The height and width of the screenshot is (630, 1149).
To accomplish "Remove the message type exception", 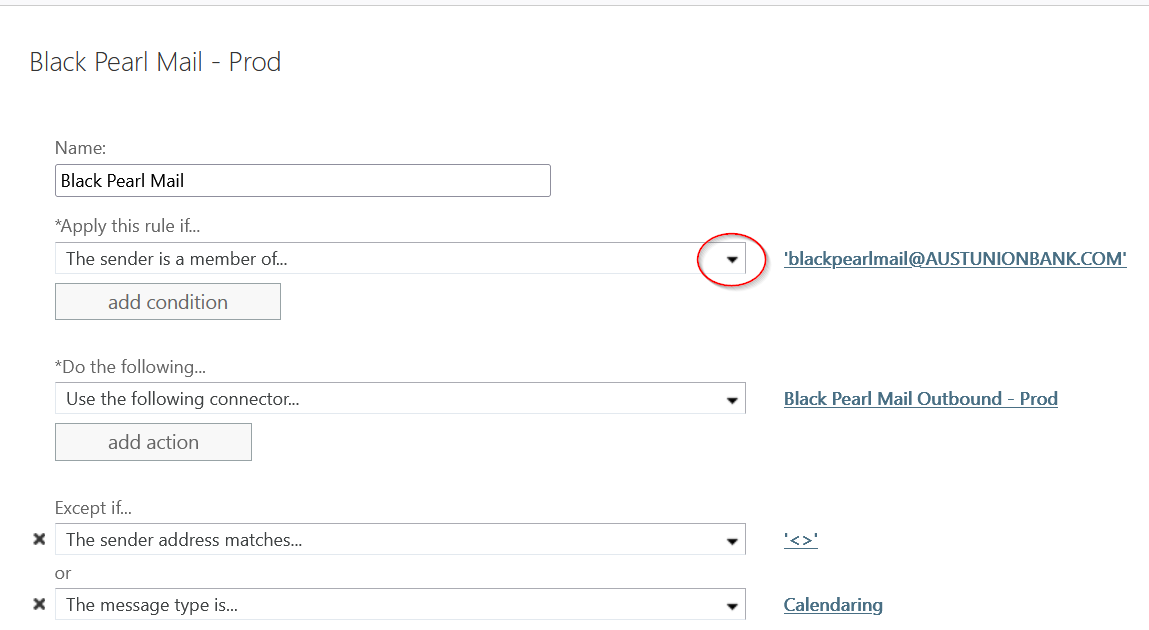I will click(x=39, y=604).
